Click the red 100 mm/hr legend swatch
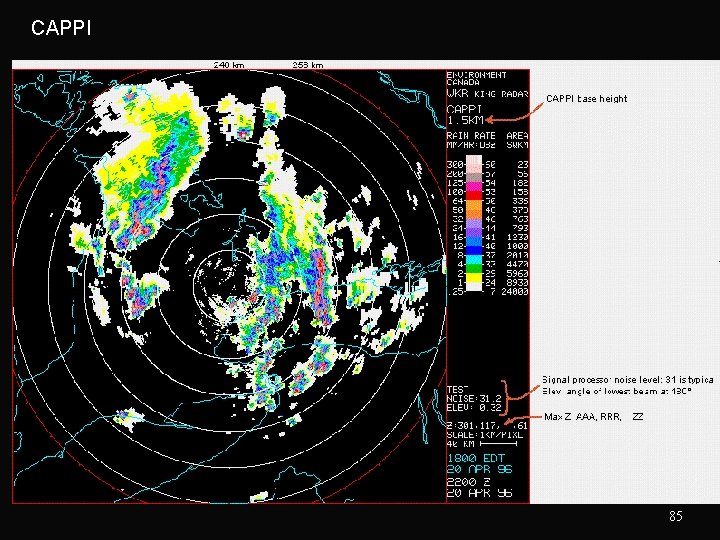This screenshot has width=720, height=540. click(474, 195)
